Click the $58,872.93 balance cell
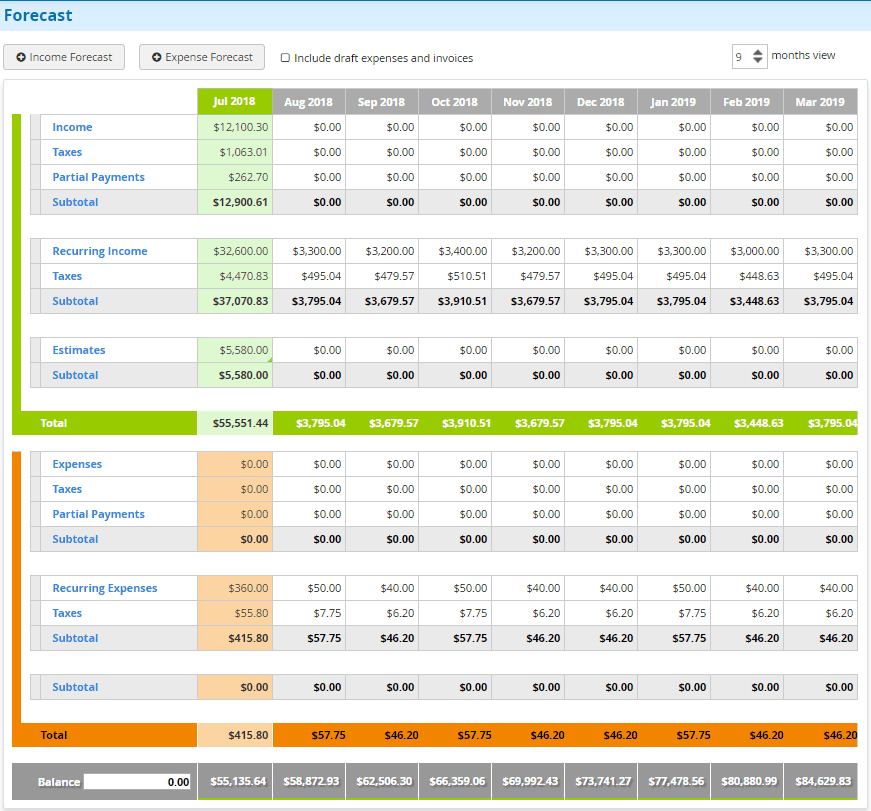 click(309, 782)
